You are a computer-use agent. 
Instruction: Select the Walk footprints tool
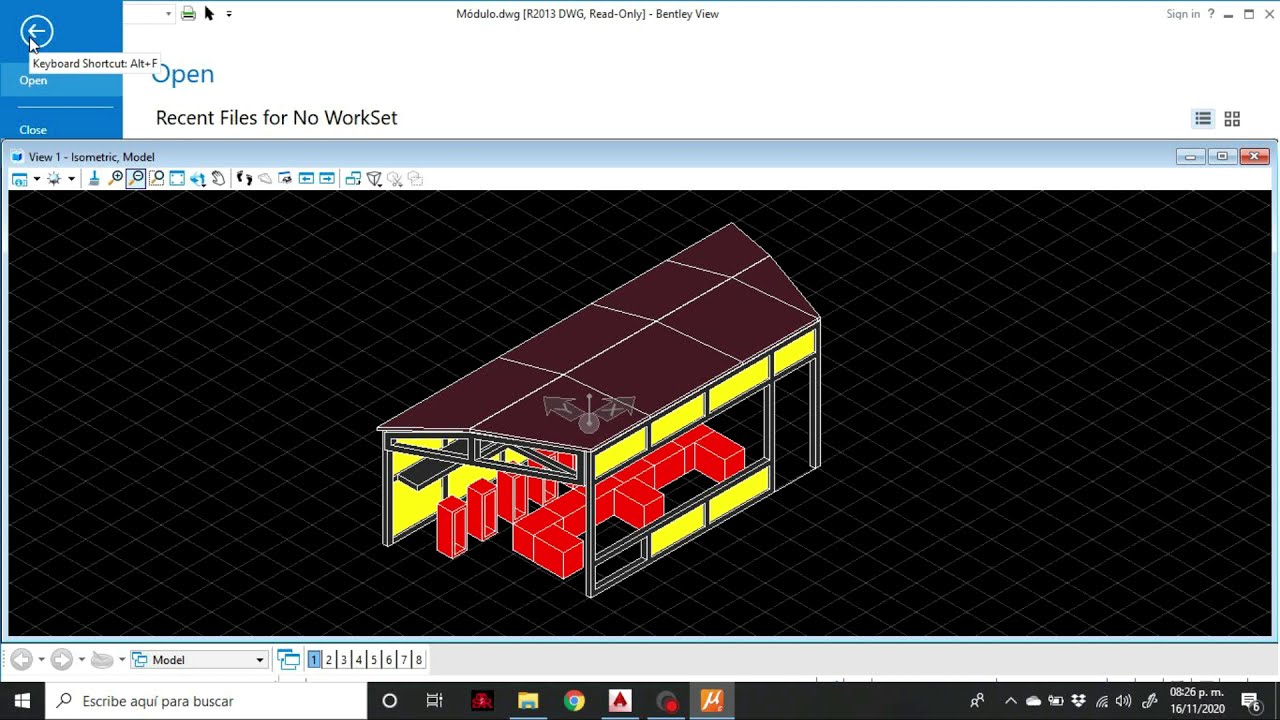244,179
